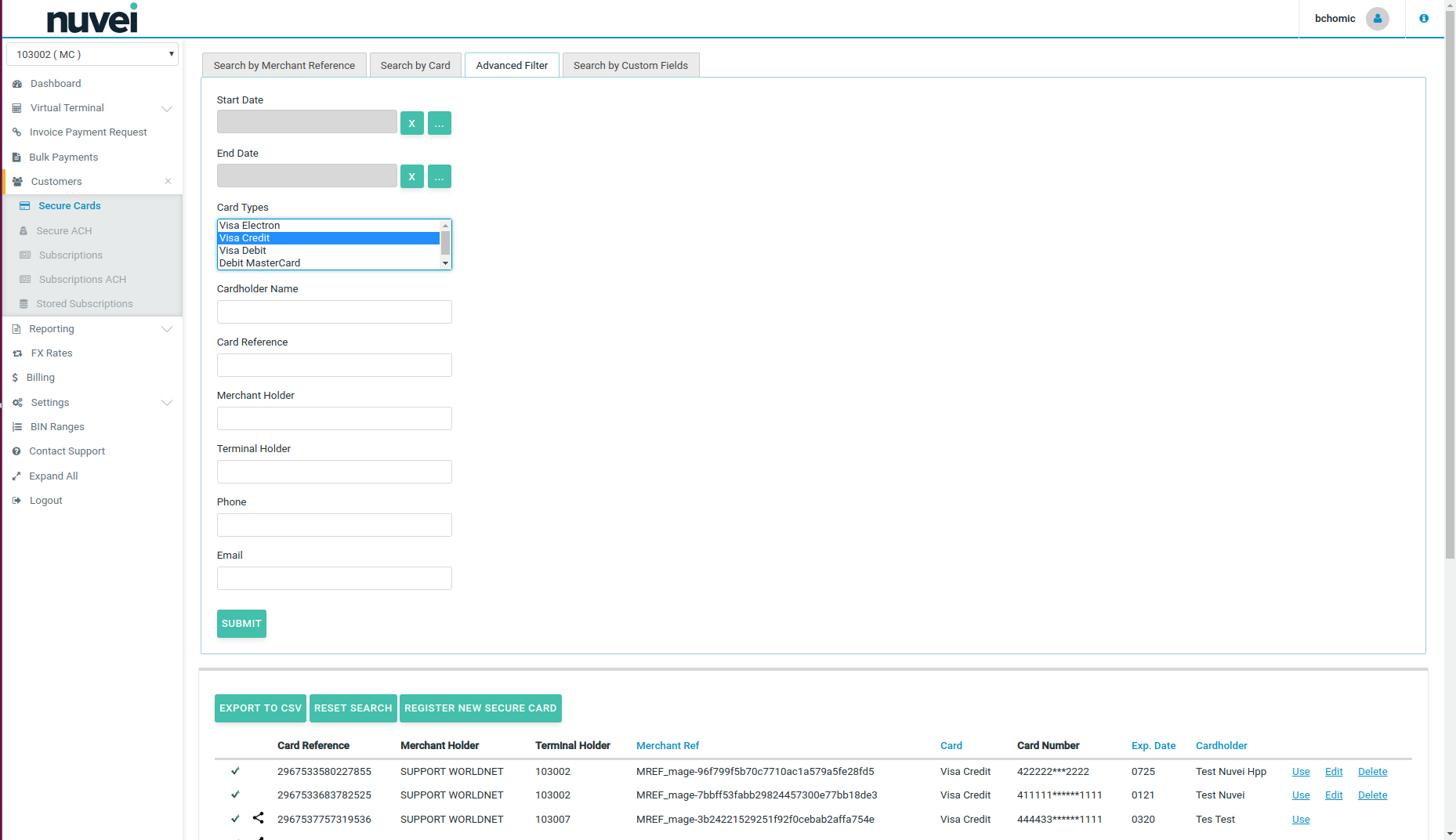Click the Billing dollar icon
This screenshot has width=1456, height=840.
click(15, 378)
